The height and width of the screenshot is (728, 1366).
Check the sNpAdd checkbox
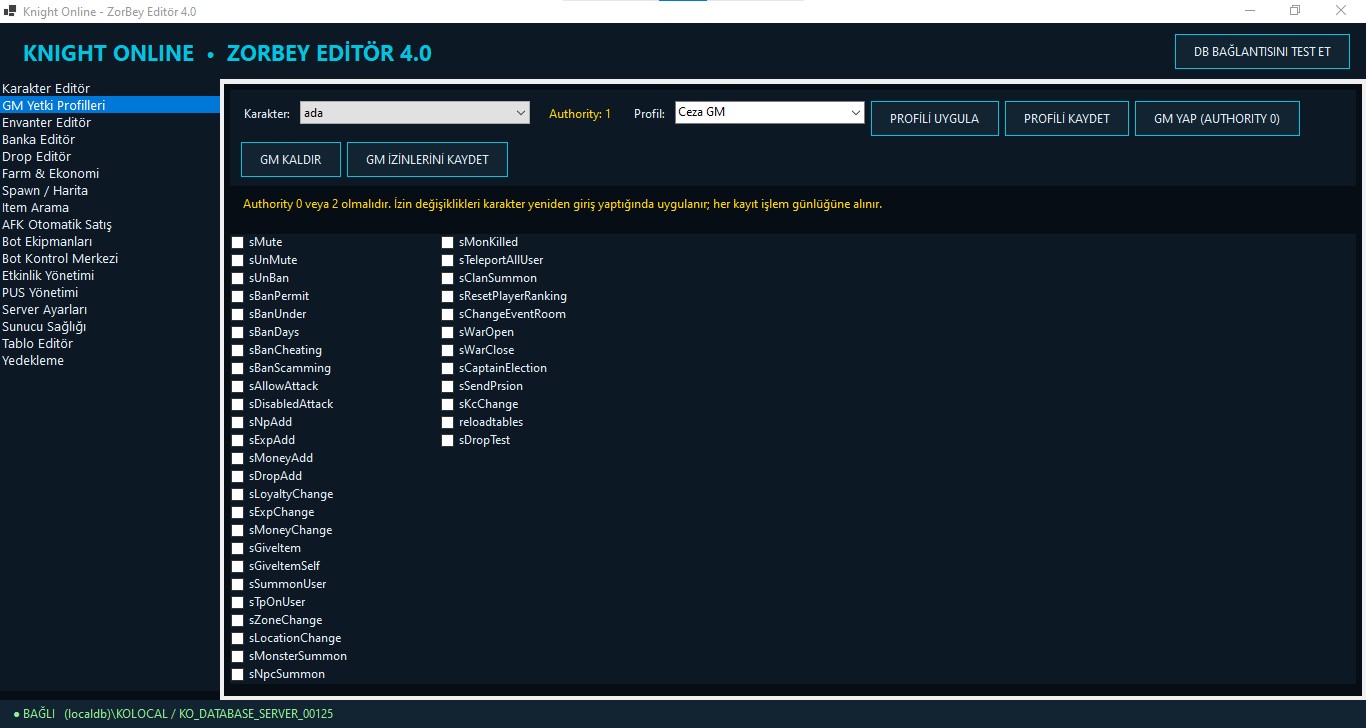(238, 422)
